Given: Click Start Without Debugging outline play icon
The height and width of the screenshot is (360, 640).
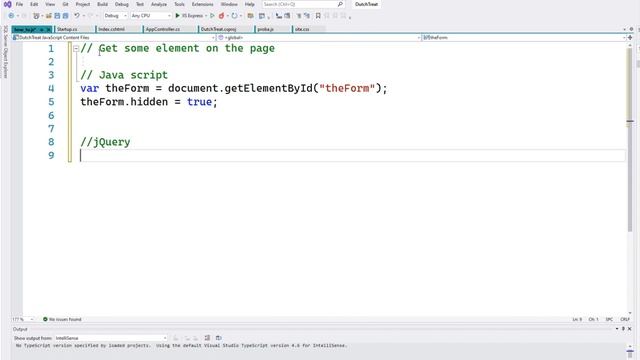Looking at the screenshot, I should point(212,16).
